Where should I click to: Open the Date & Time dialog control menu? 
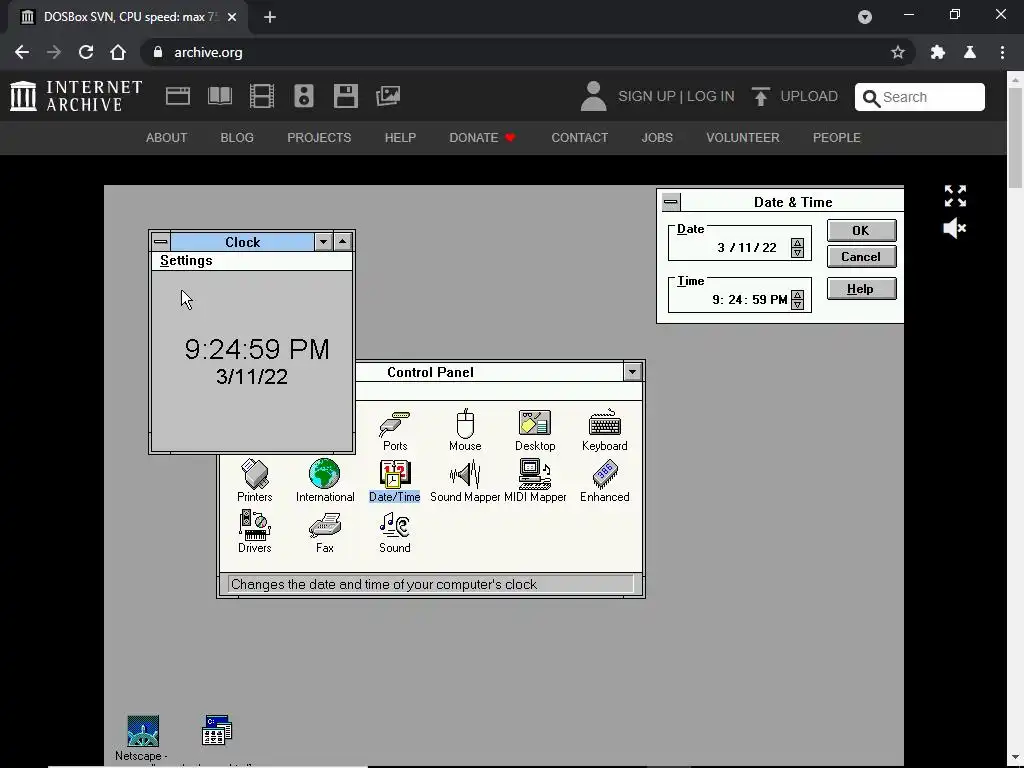point(671,202)
